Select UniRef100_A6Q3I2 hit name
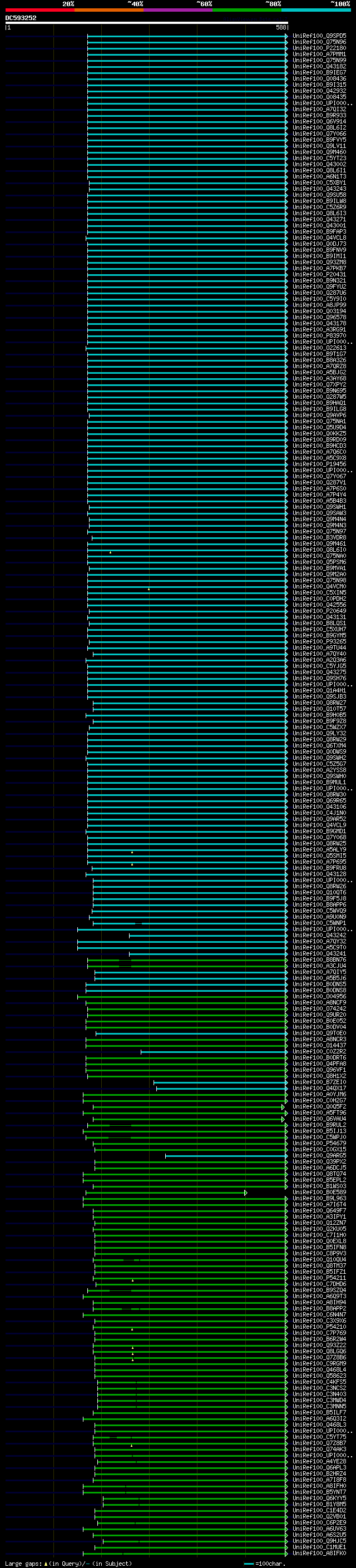The image size is (356, 1568). [x=319, y=1419]
